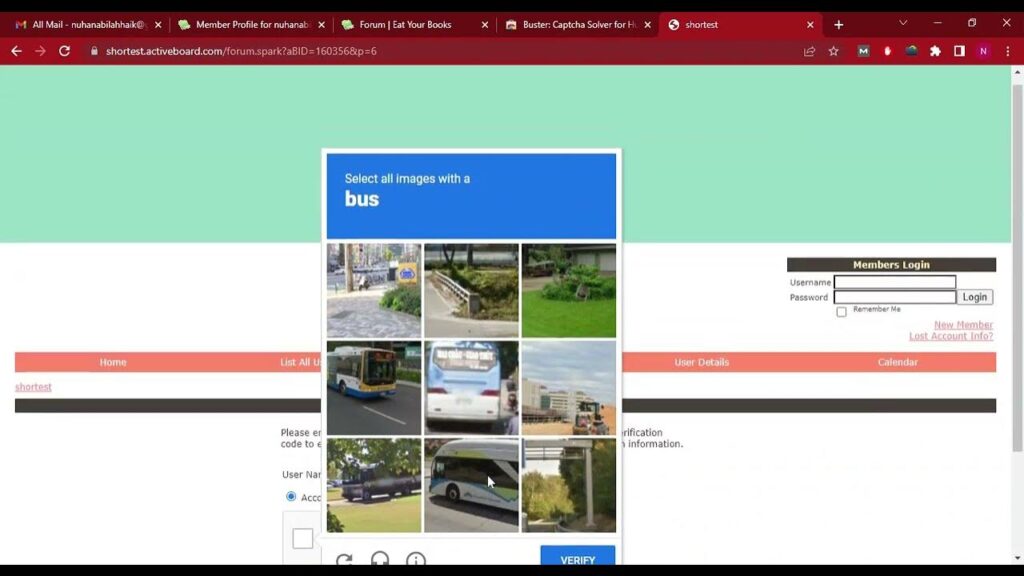
Task: Get an audio challenge via headphones icon
Action: [379, 560]
